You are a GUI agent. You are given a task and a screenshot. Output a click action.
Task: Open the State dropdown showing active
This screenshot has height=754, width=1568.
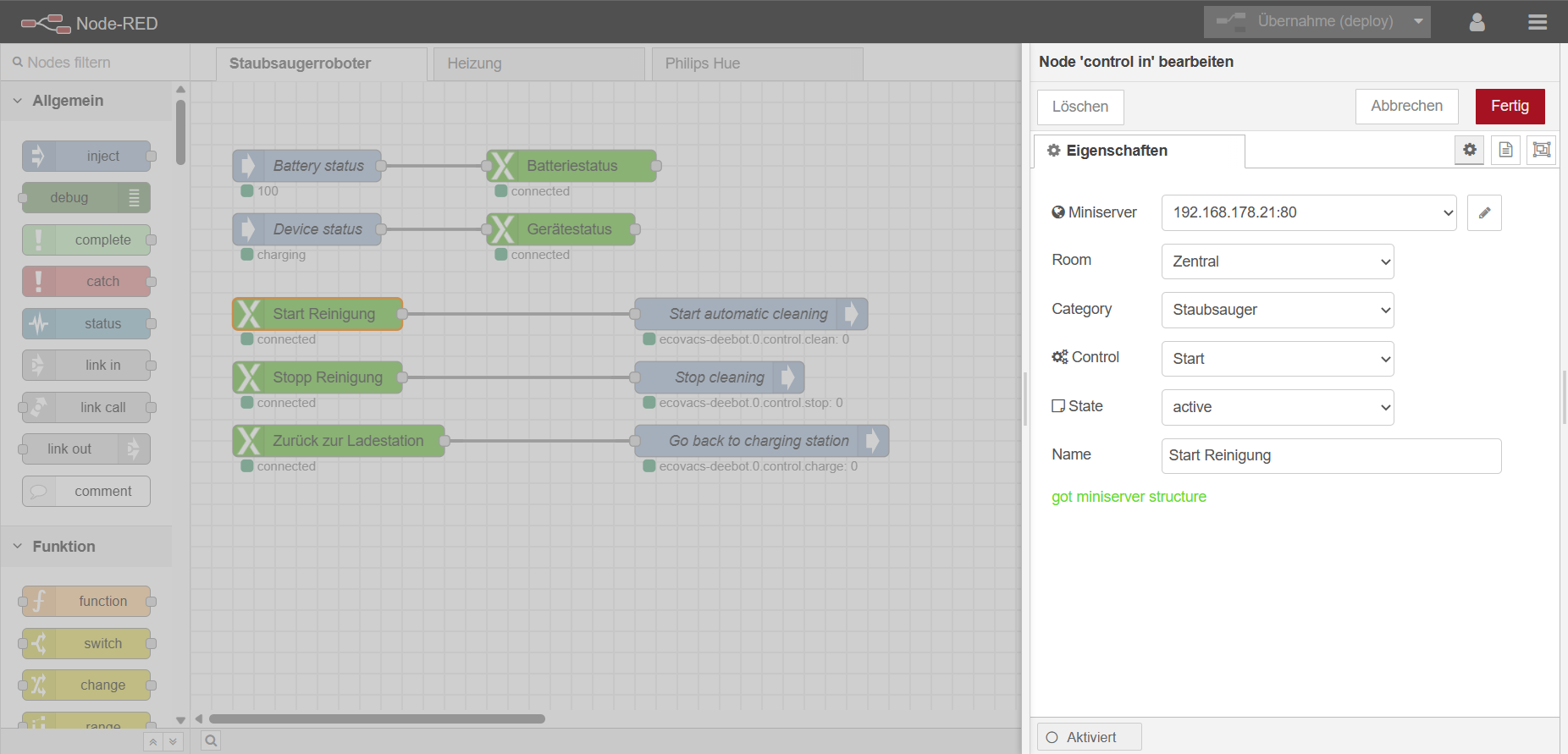pyautogui.click(x=1277, y=407)
